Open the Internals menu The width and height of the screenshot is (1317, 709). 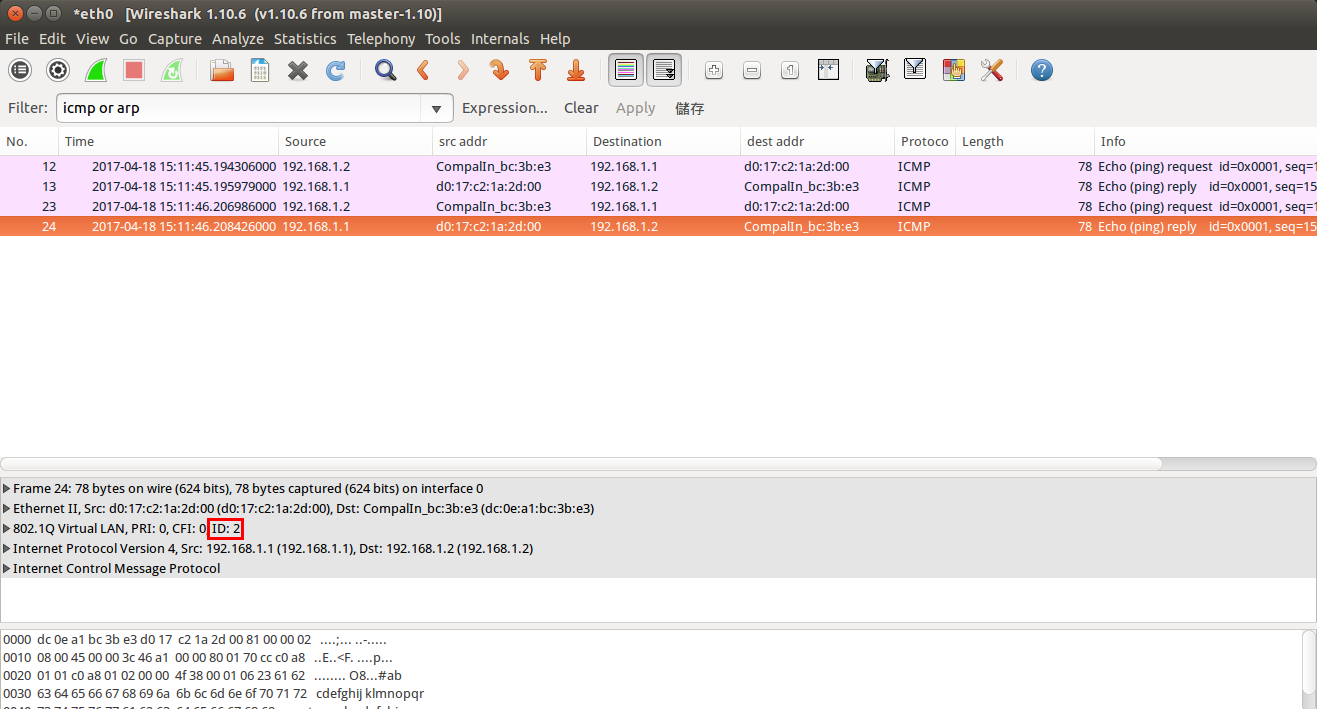click(500, 39)
